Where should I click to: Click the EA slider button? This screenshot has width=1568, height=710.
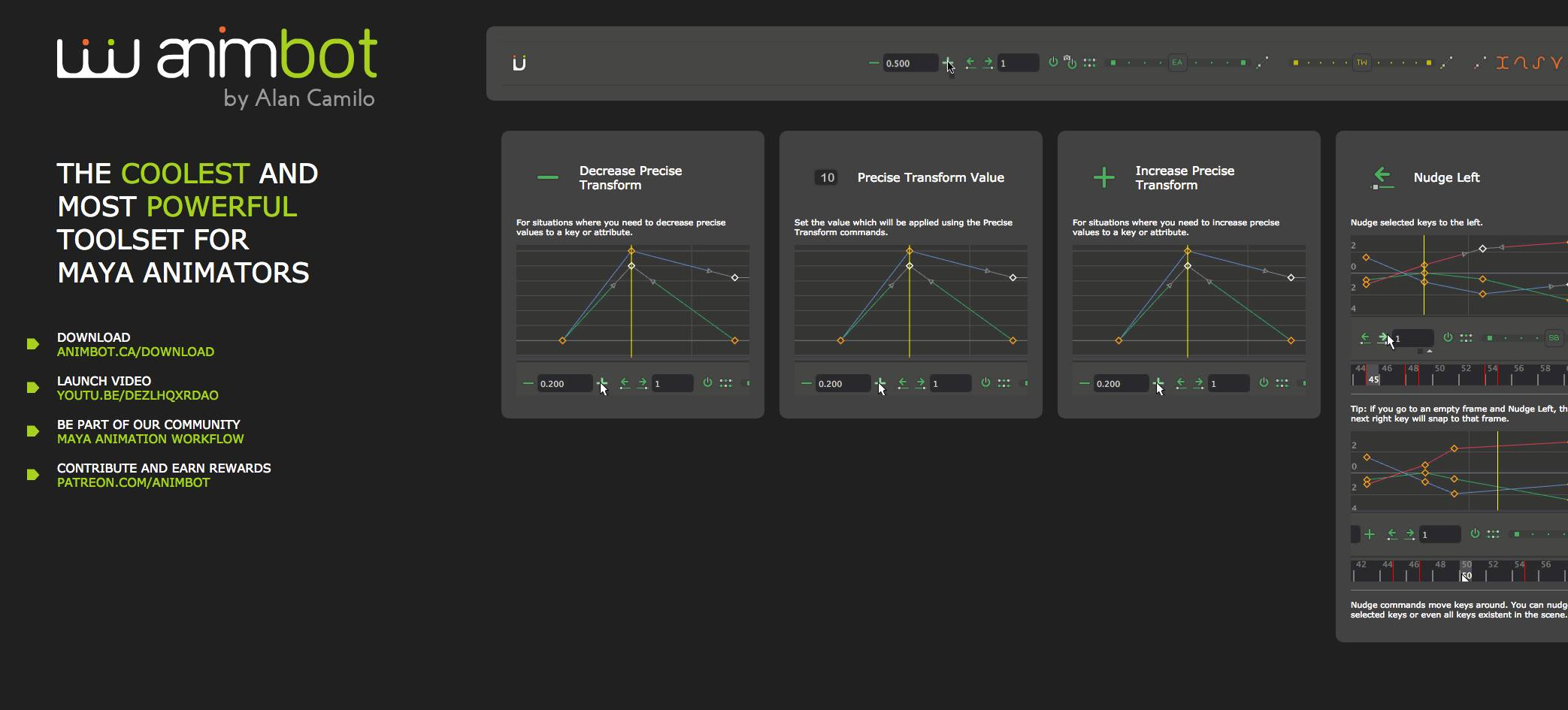(1177, 63)
